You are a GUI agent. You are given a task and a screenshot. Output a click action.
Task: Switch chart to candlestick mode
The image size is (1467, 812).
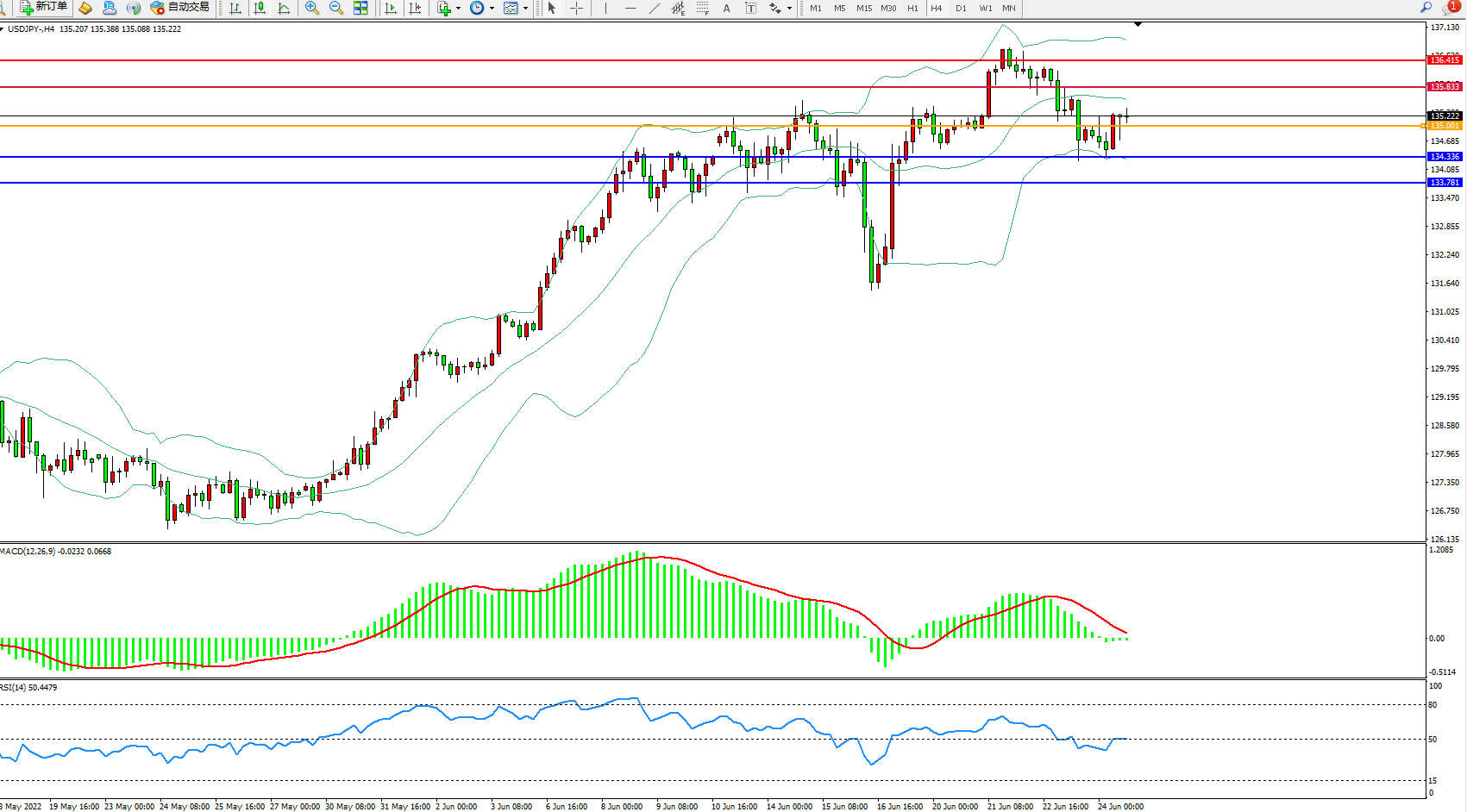pos(260,8)
